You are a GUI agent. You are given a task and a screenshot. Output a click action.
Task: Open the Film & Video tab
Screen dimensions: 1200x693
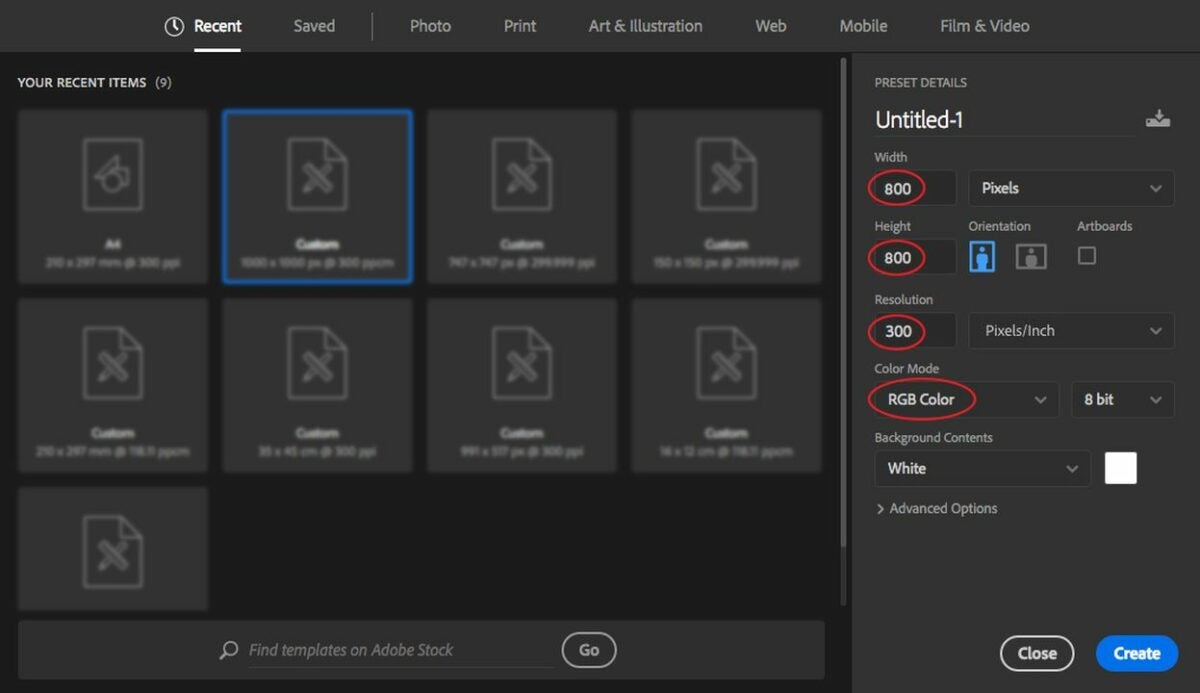(984, 26)
